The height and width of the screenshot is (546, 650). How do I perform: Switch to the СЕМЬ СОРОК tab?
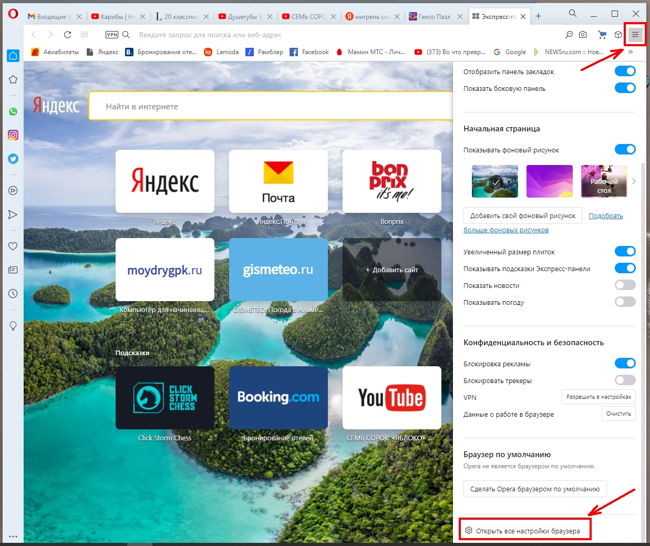(308, 17)
